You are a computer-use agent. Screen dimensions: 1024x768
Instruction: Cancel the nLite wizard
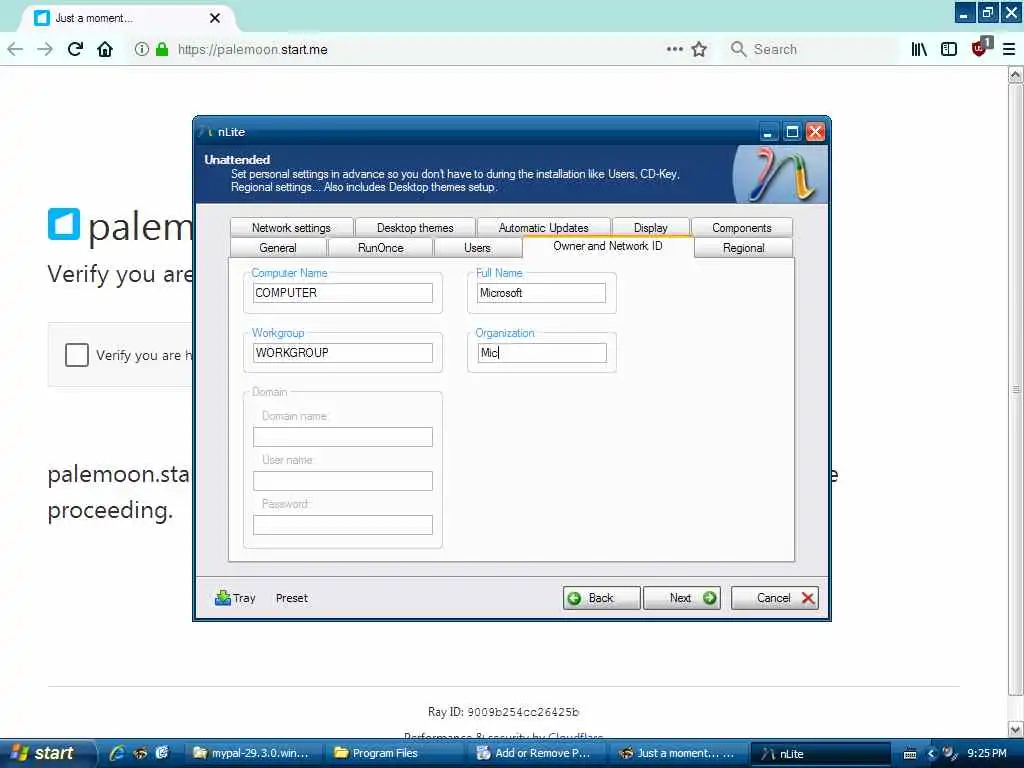775,598
